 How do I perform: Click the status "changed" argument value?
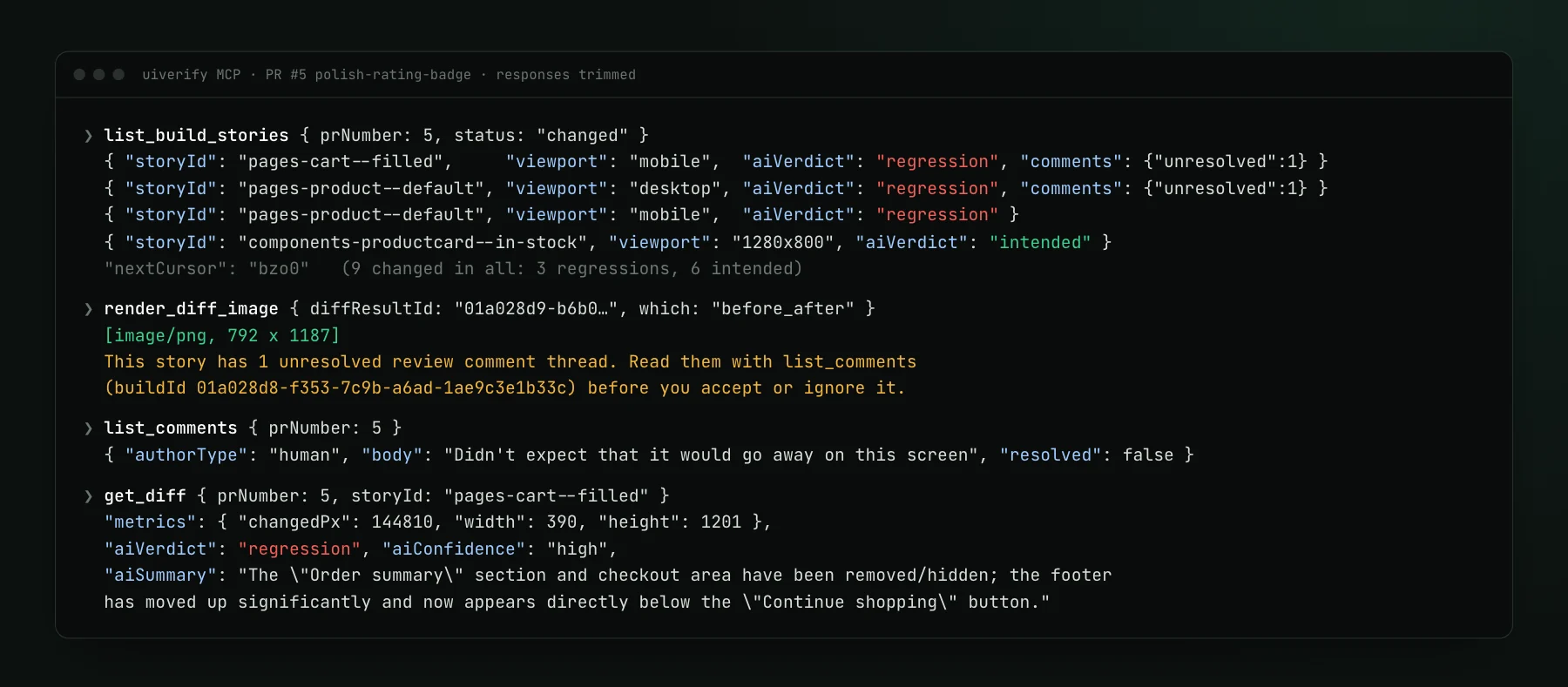click(x=582, y=136)
